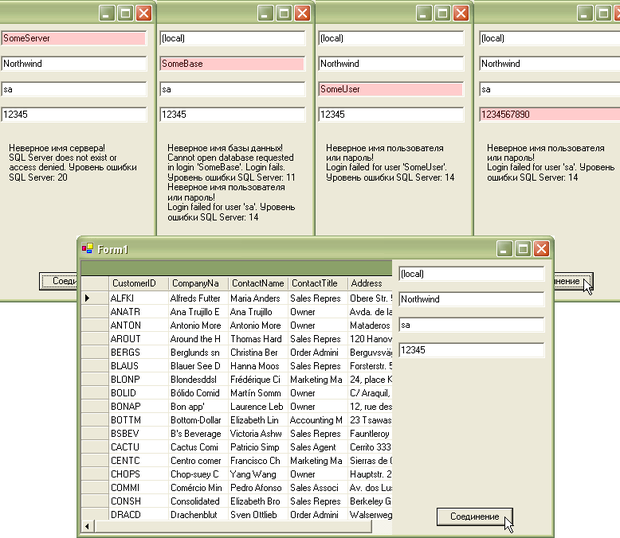Click the Sales Agent title cell
This screenshot has width=620, height=538.
pyautogui.click(x=318, y=447)
